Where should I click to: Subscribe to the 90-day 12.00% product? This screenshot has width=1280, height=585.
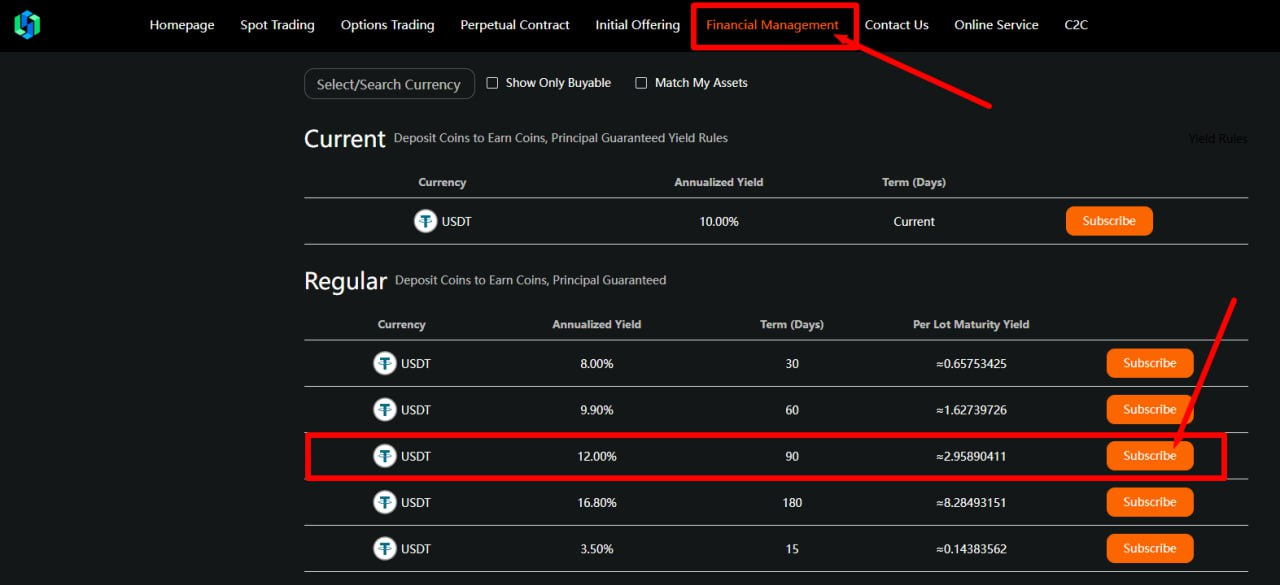(x=1150, y=456)
